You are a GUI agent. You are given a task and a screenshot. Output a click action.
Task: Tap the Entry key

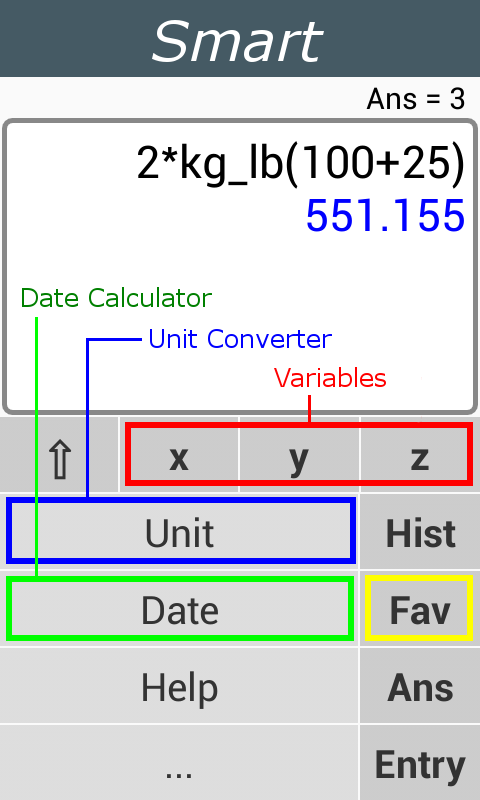[420, 763]
